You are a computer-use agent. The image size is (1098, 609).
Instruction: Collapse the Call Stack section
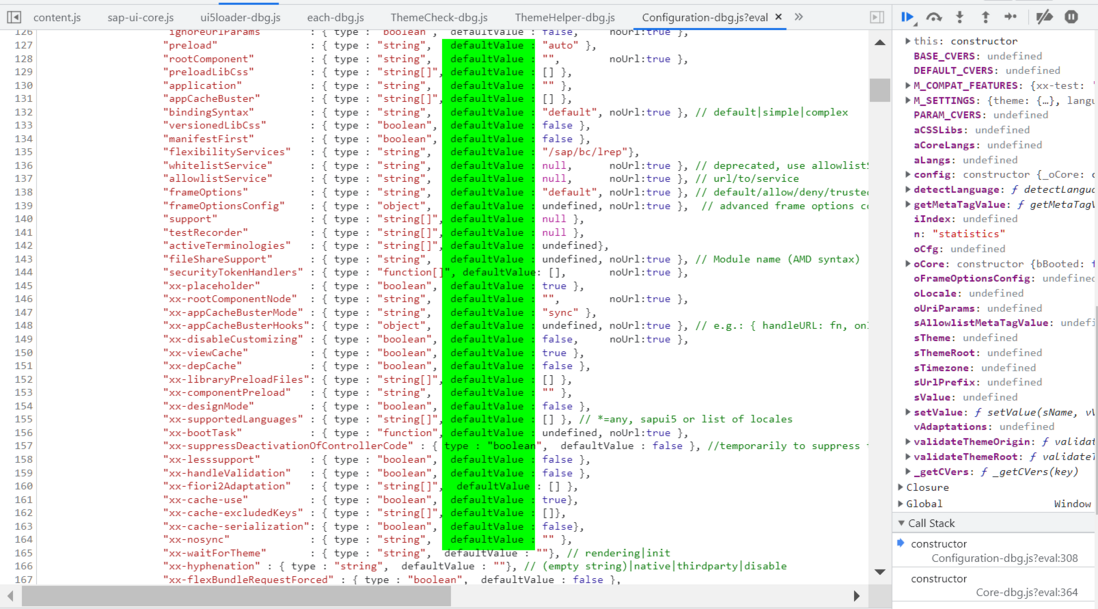point(901,523)
